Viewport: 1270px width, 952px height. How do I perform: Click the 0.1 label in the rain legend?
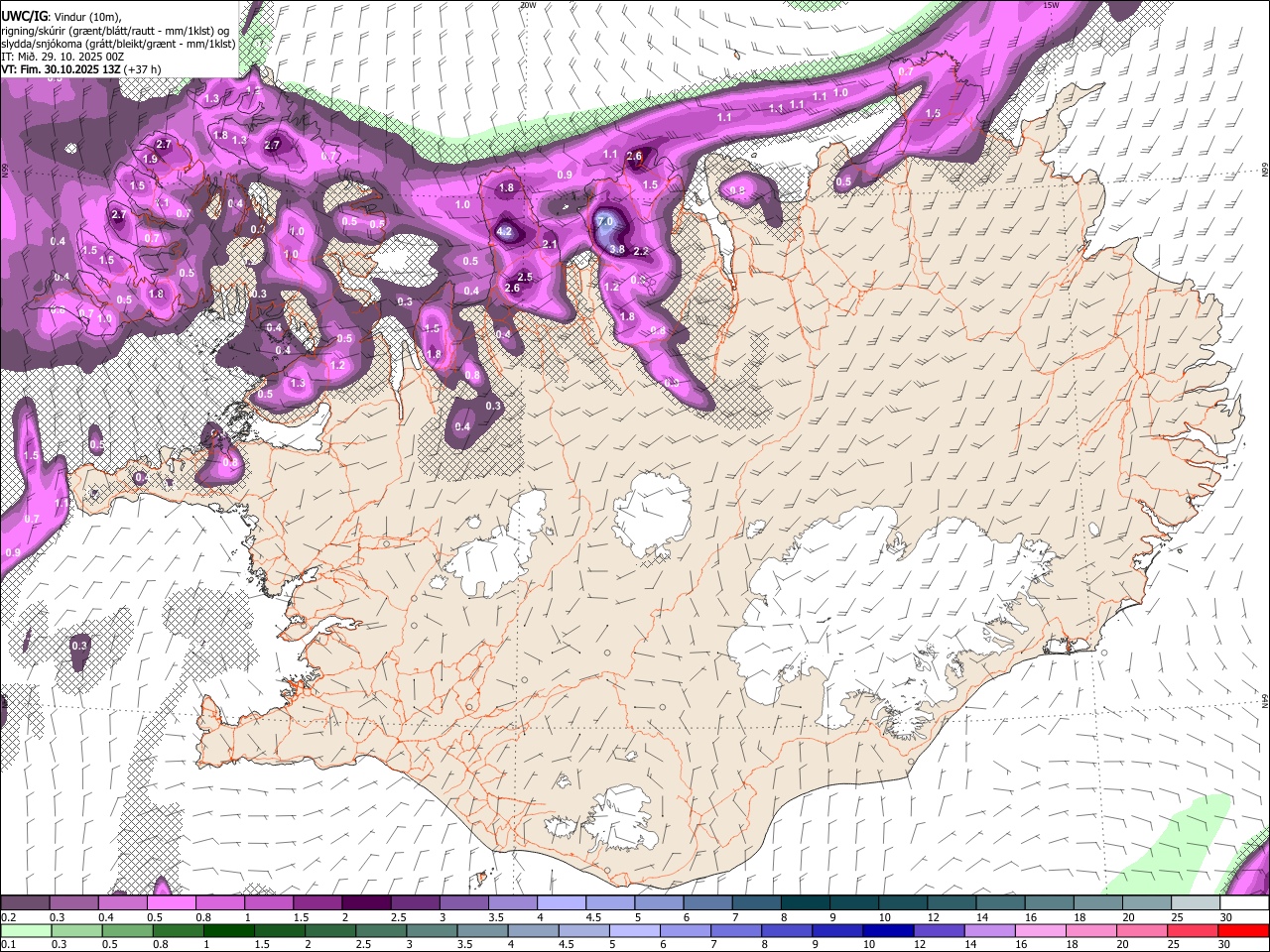click(x=9, y=944)
